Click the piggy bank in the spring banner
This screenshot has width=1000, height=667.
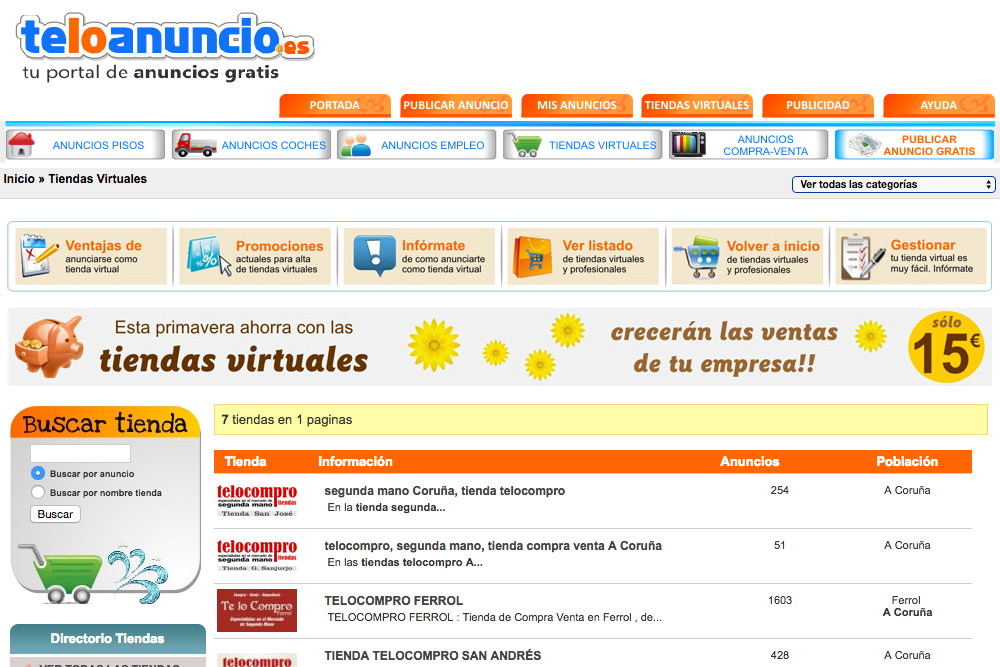coord(49,346)
